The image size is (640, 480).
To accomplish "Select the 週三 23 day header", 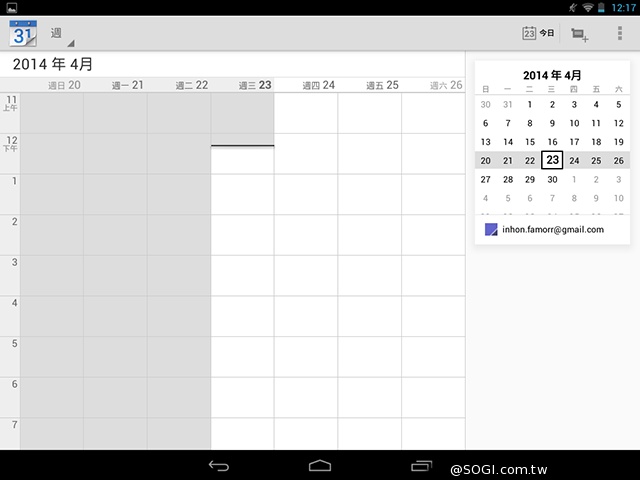I will click(x=255, y=85).
